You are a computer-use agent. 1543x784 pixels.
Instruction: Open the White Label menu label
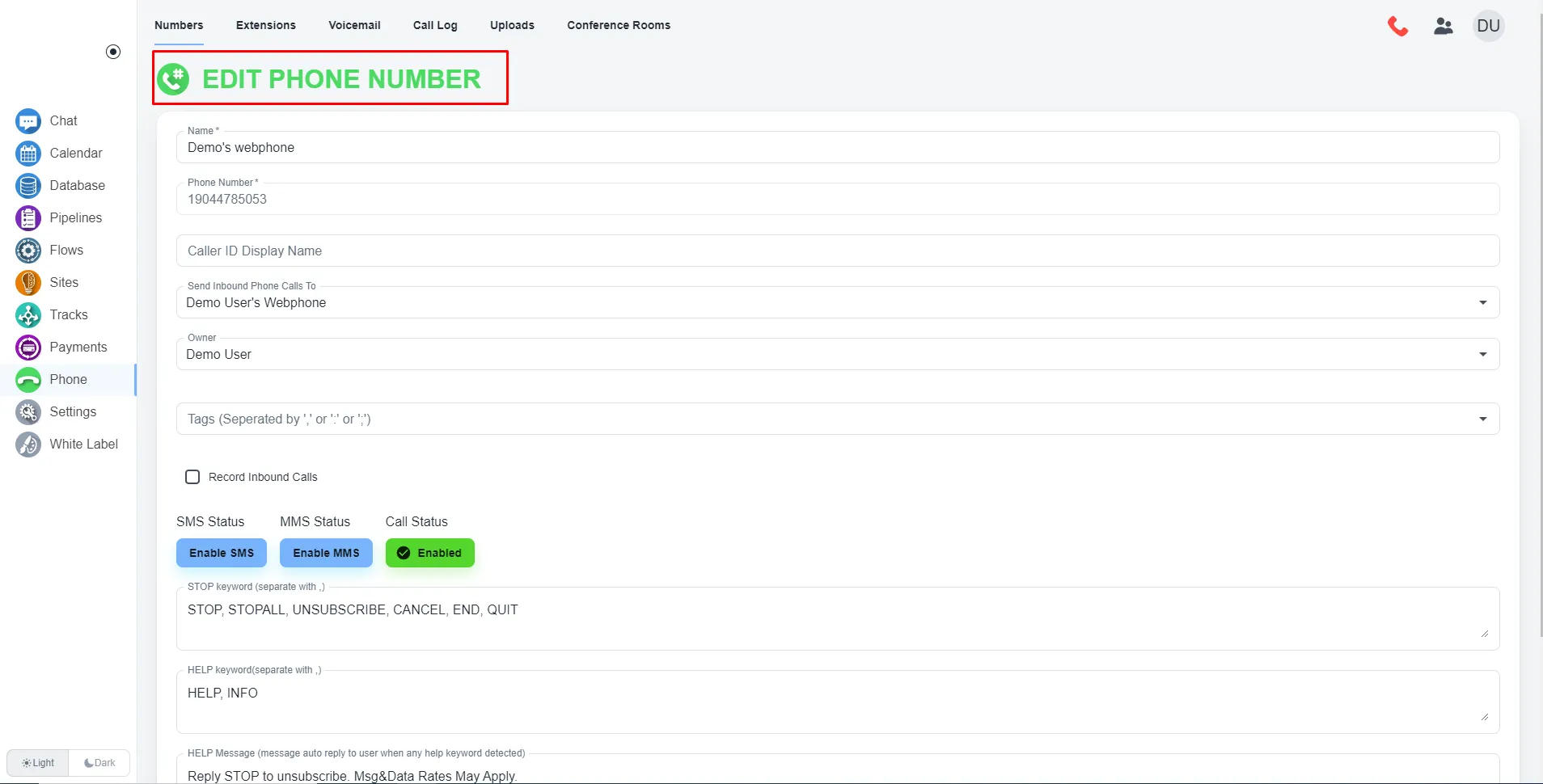tap(83, 445)
